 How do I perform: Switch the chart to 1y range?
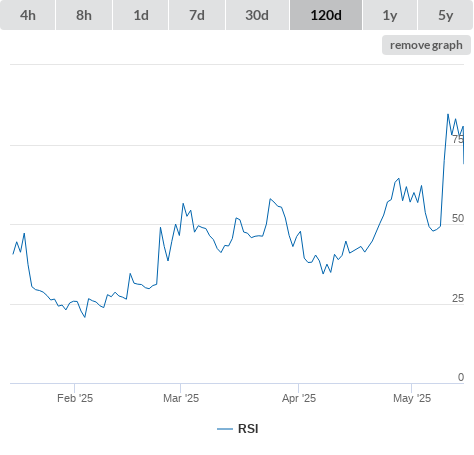pyautogui.click(x=390, y=15)
